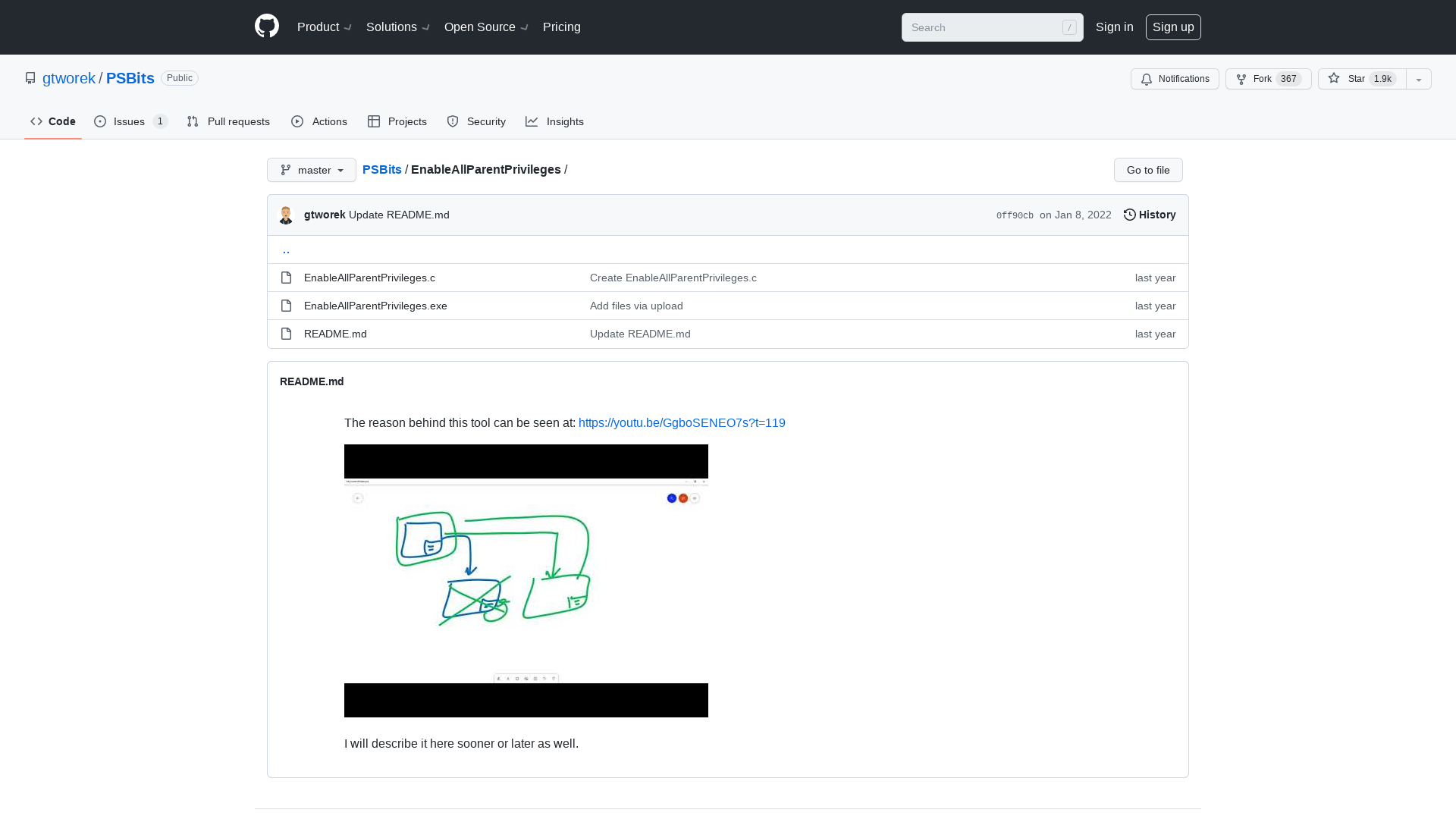1456x819 pixels.
Task: Click the file icon for EnableAllParentPrivileges.c
Action: click(x=286, y=278)
